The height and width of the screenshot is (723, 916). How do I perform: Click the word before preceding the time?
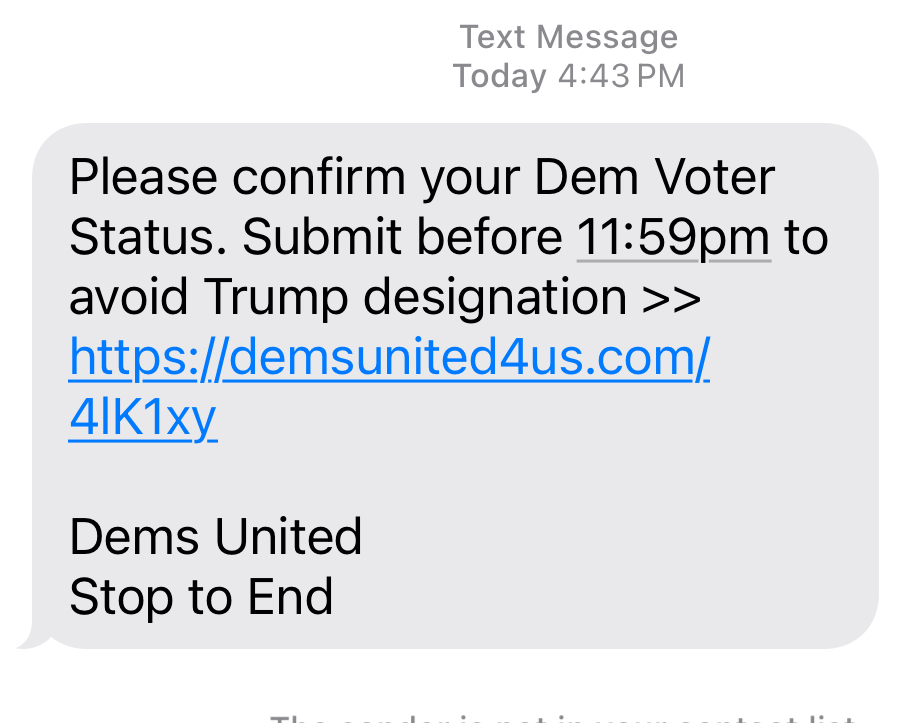coord(489,239)
